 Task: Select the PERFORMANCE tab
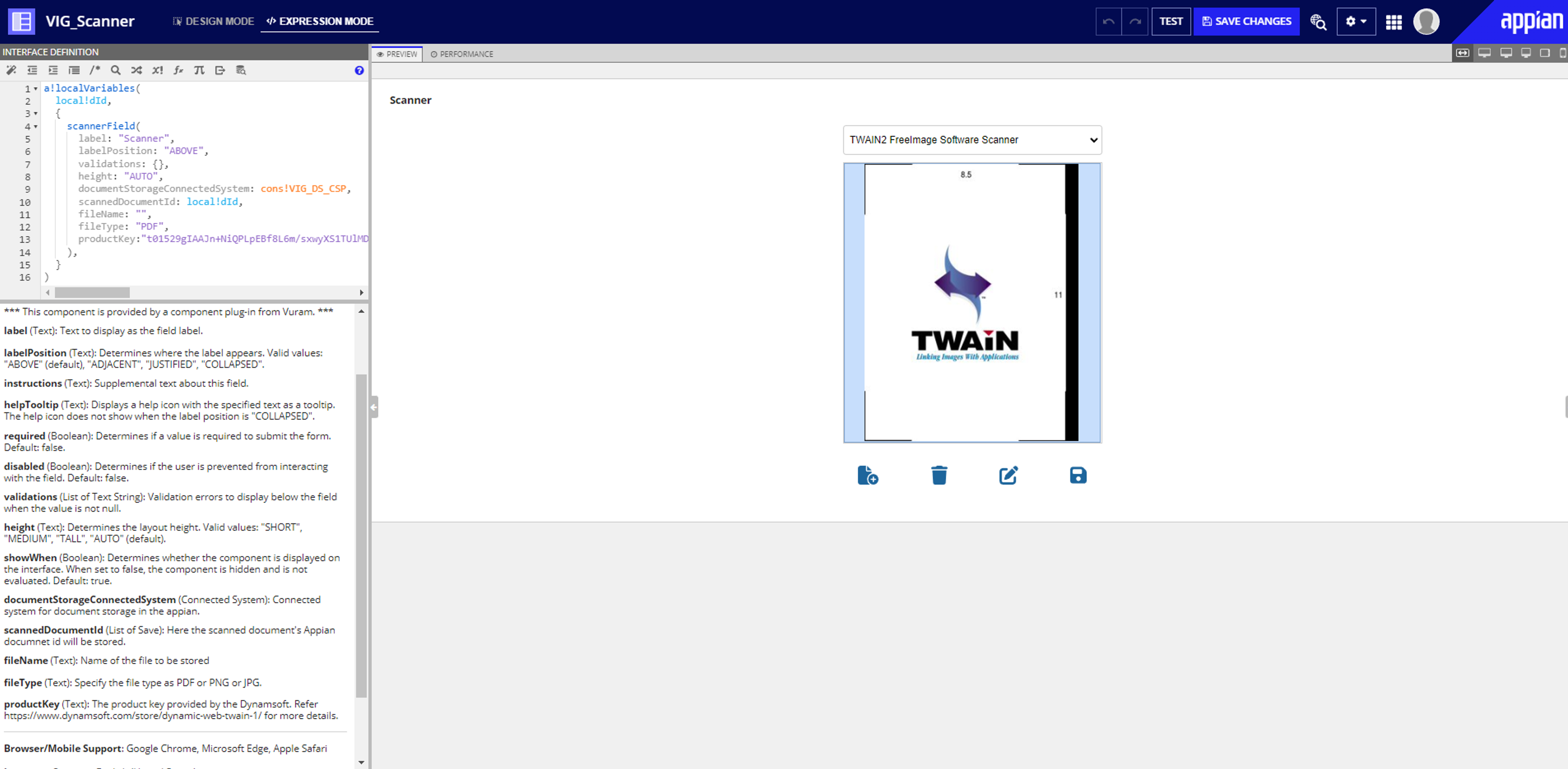pos(461,54)
